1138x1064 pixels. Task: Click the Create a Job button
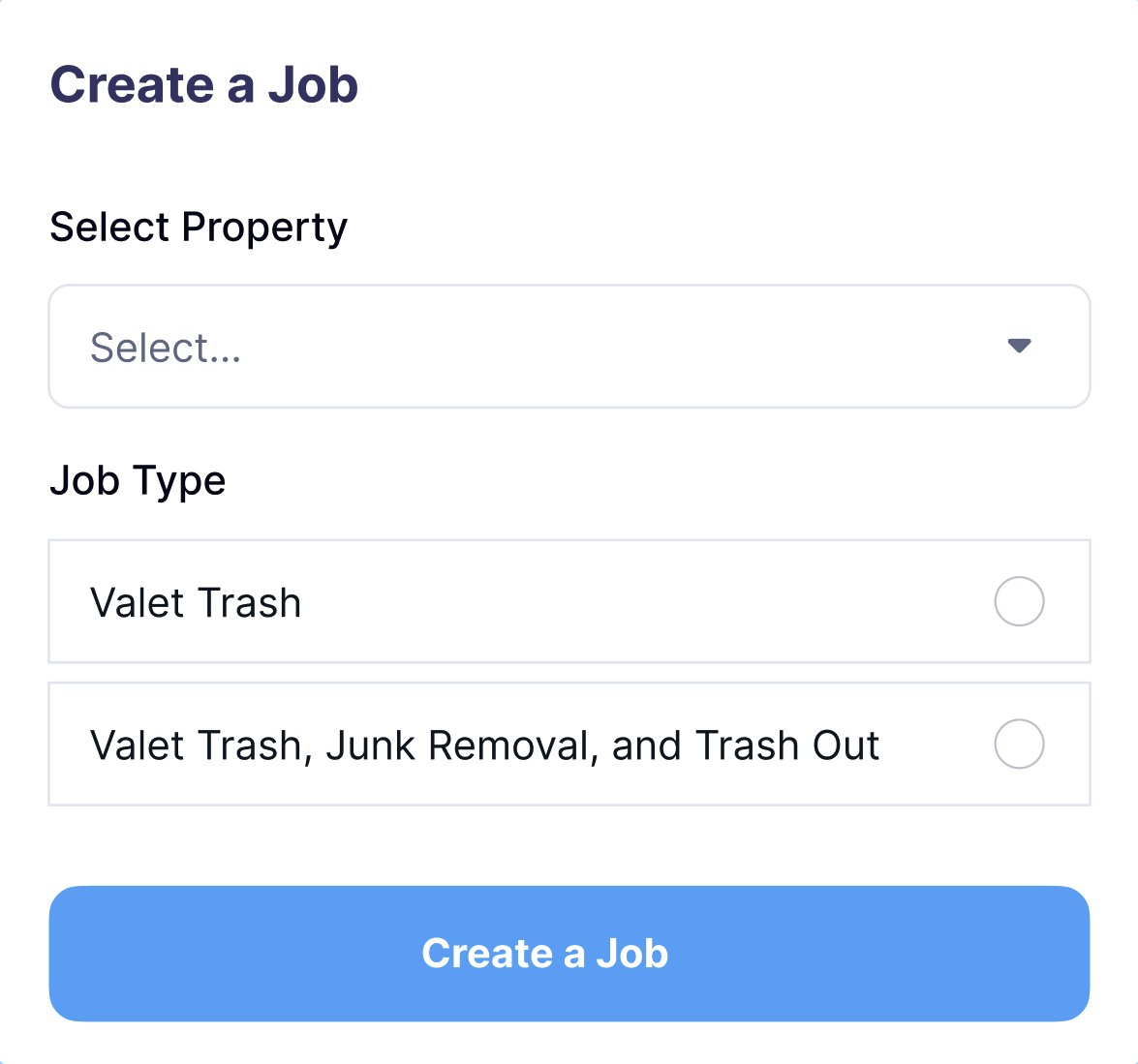[x=569, y=954]
